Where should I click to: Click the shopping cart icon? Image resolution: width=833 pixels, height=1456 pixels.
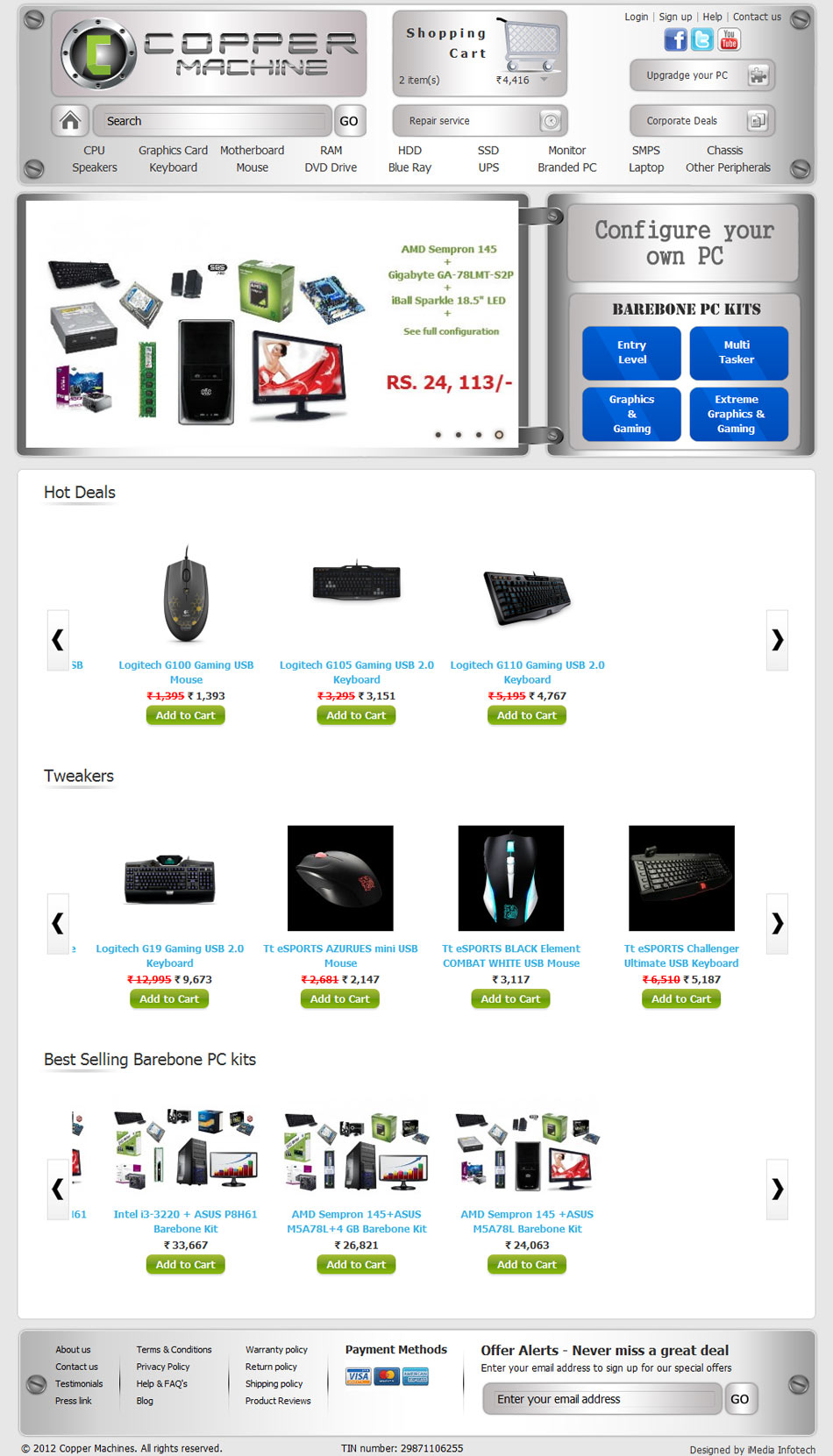point(530,46)
